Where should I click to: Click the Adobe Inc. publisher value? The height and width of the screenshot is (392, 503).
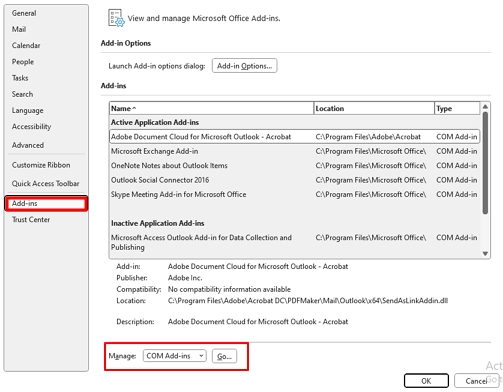coord(185,278)
